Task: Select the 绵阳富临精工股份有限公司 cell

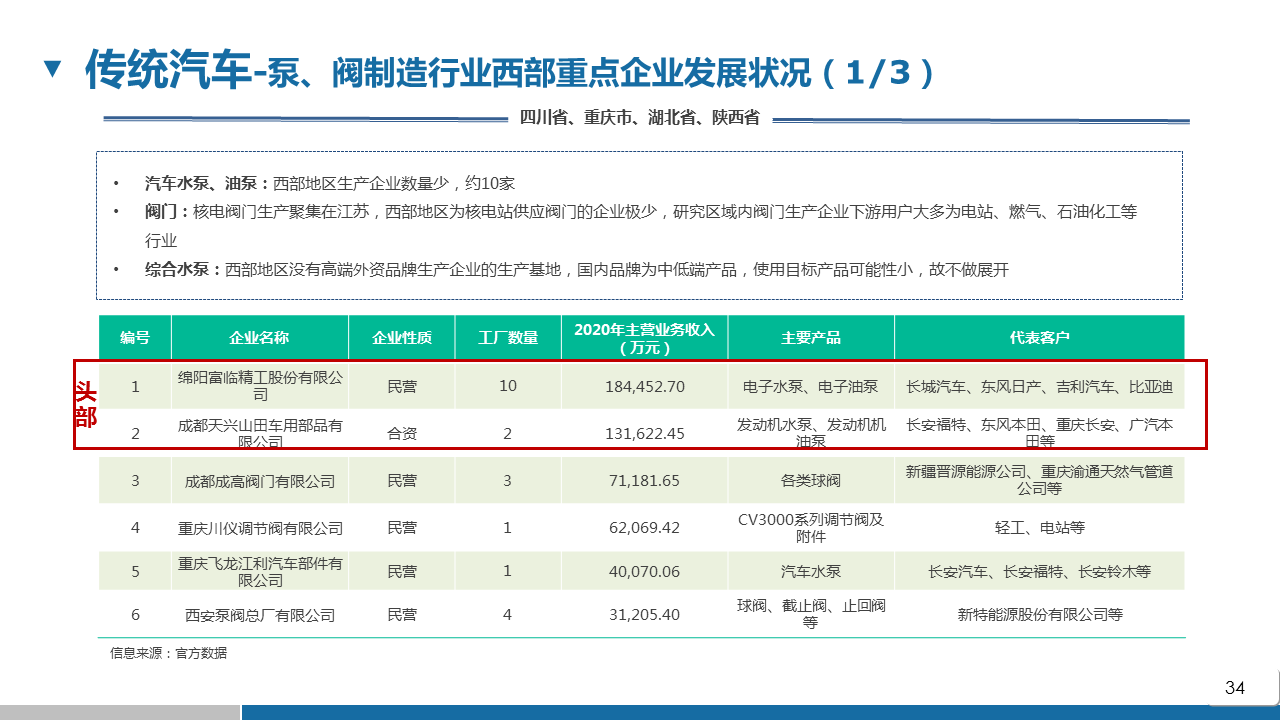Action: (259, 386)
